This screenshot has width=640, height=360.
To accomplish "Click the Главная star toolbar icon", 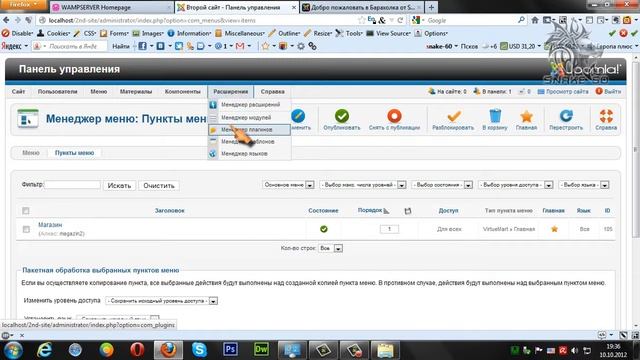I will coord(527,116).
